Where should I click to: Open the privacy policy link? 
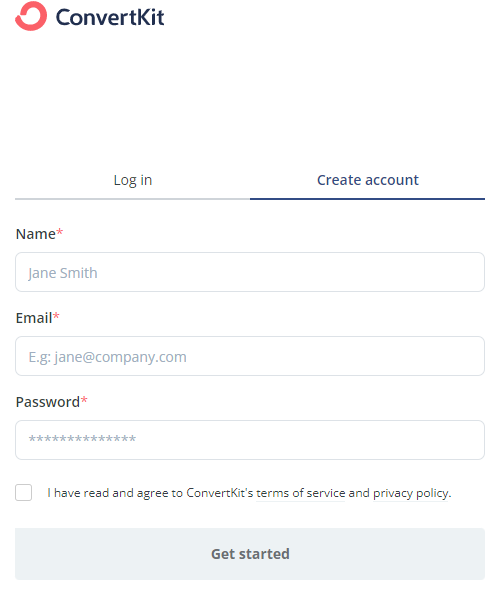click(x=411, y=493)
